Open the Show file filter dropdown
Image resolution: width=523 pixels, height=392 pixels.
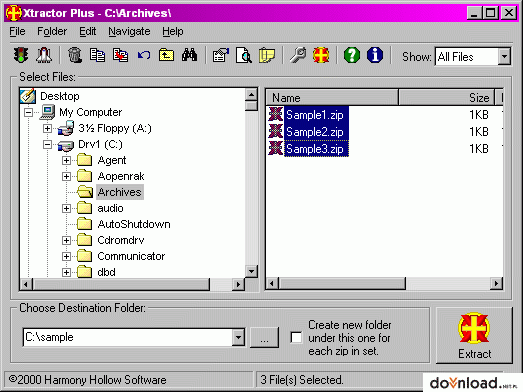click(504, 57)
